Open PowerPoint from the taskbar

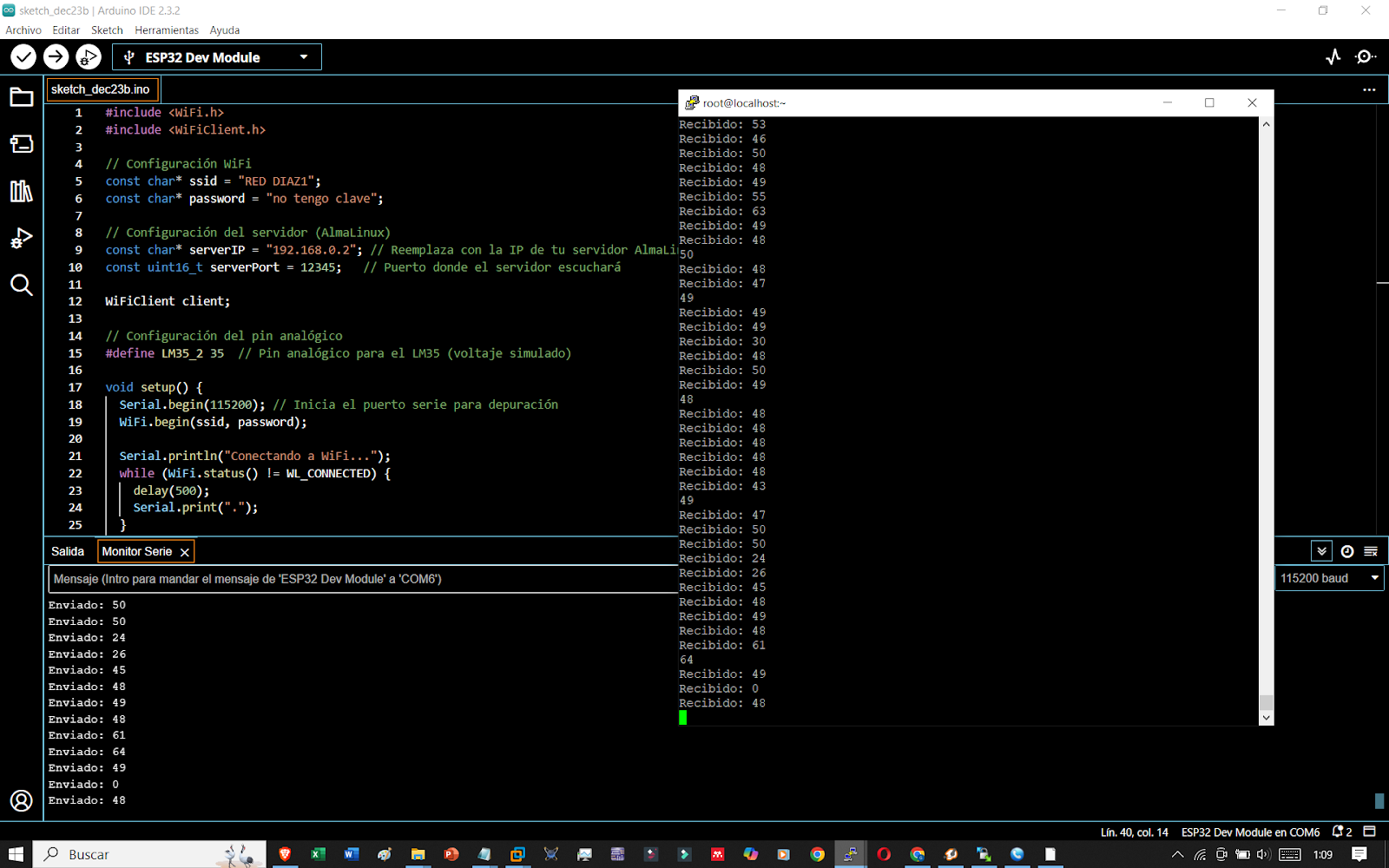coord(451,854)
